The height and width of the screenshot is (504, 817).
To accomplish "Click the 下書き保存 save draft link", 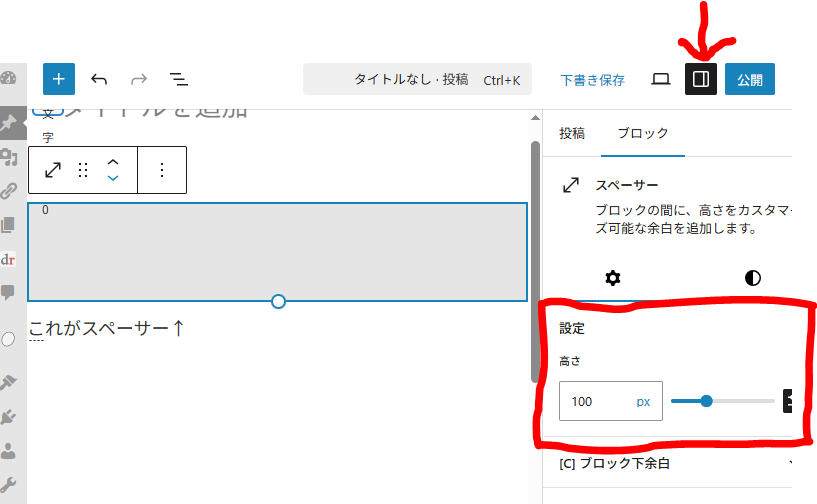I will (592, 80).
